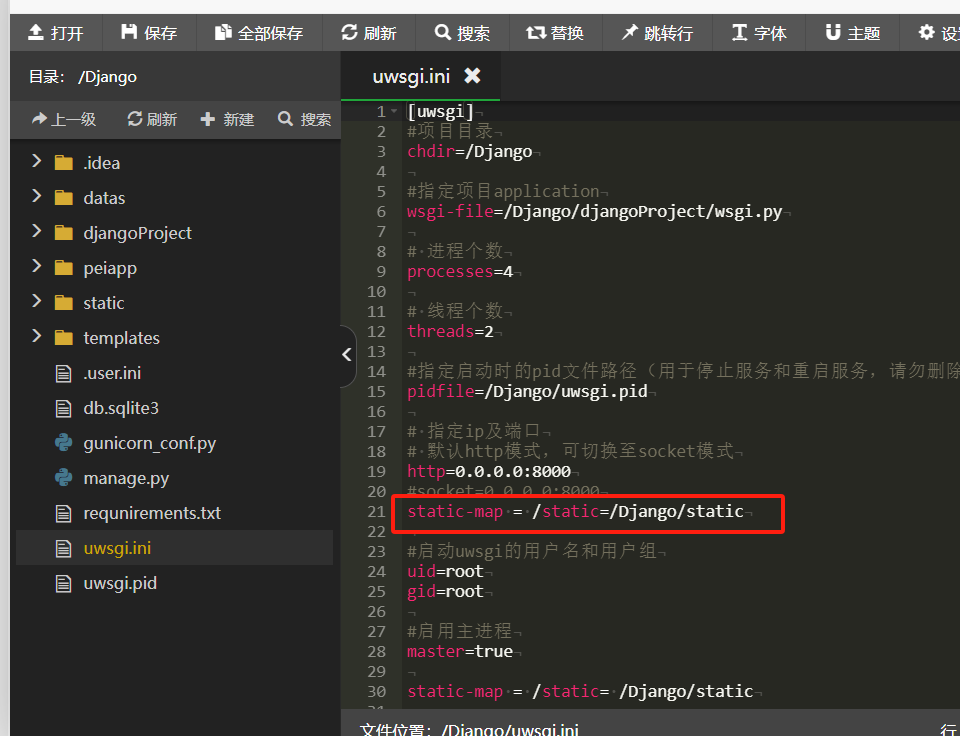Click the 上一级 (Up one level) arrow icon

pyautogui.click(x=39, y=118)
